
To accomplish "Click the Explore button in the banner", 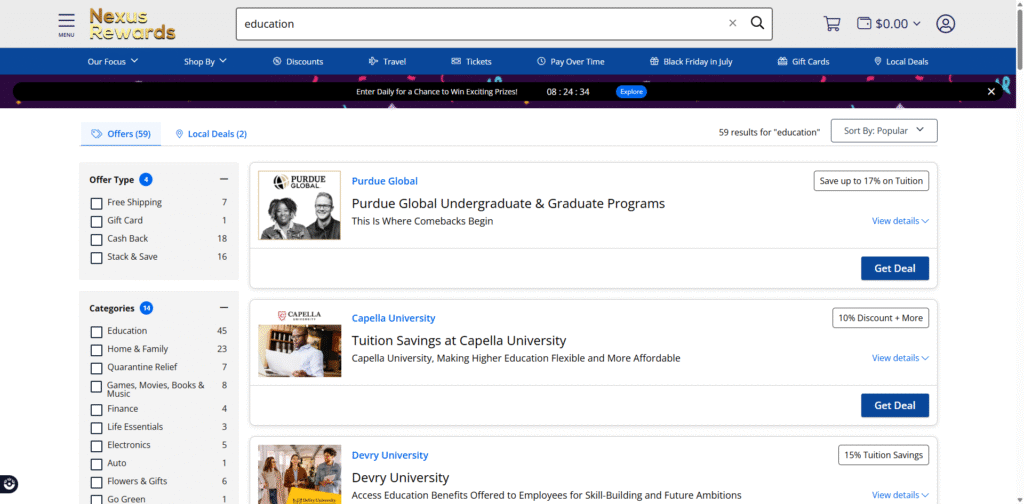I will tap(631, 91).
